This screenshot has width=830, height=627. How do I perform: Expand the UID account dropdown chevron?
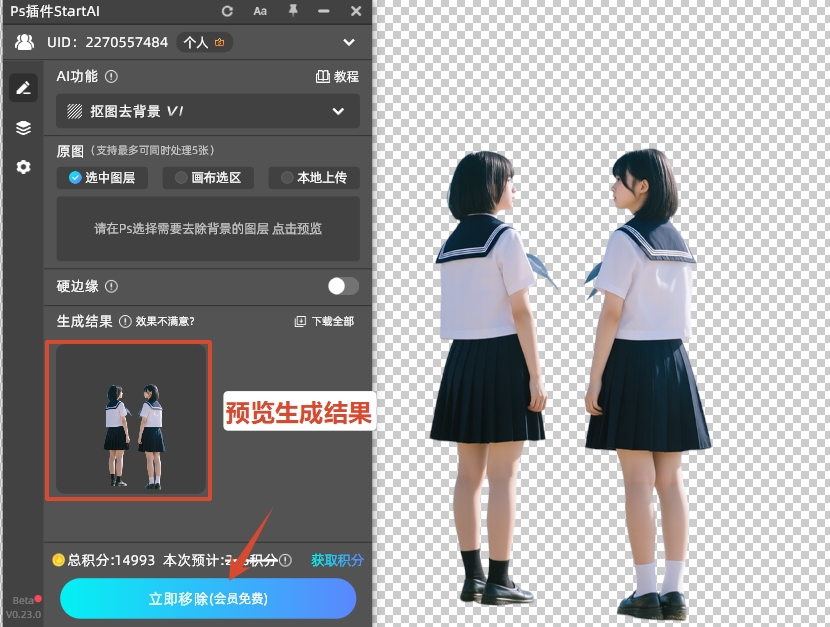pyautogui.click(x=348, y=42)
